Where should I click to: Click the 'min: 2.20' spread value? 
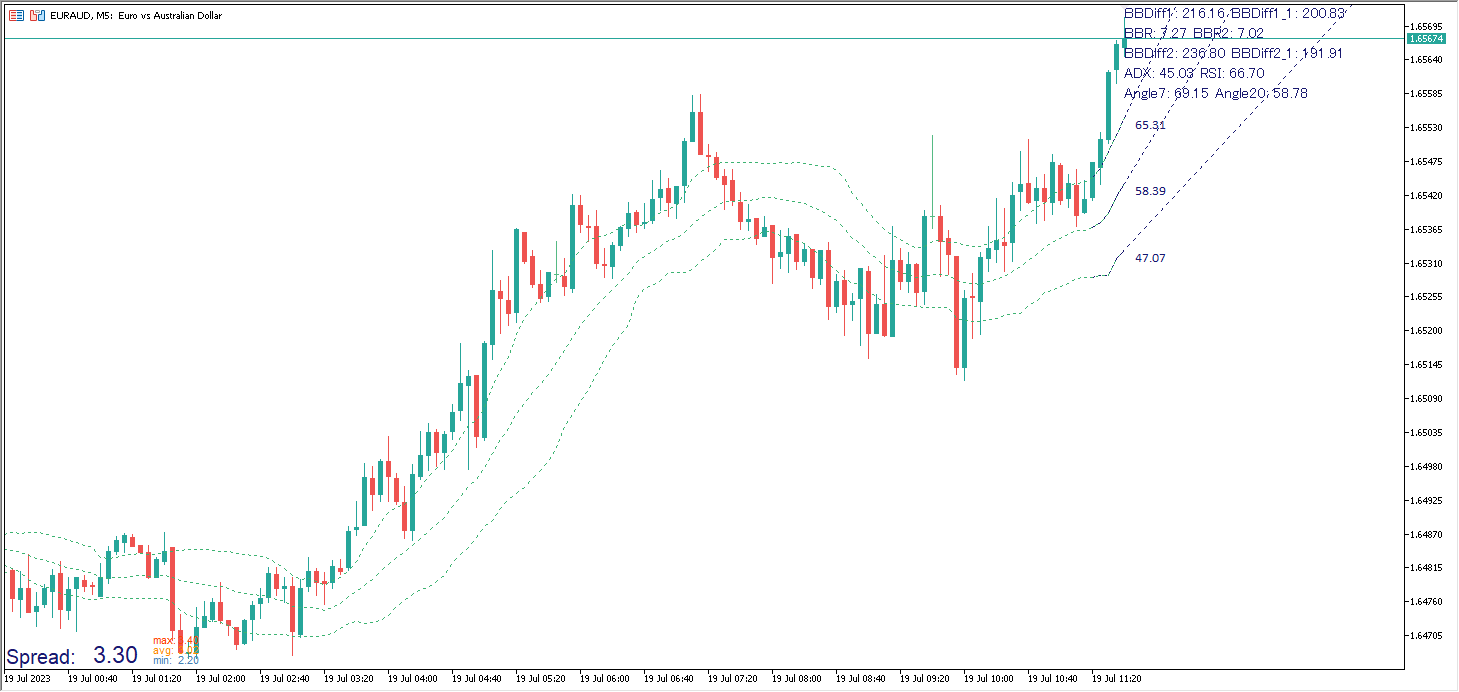[176, 660]
